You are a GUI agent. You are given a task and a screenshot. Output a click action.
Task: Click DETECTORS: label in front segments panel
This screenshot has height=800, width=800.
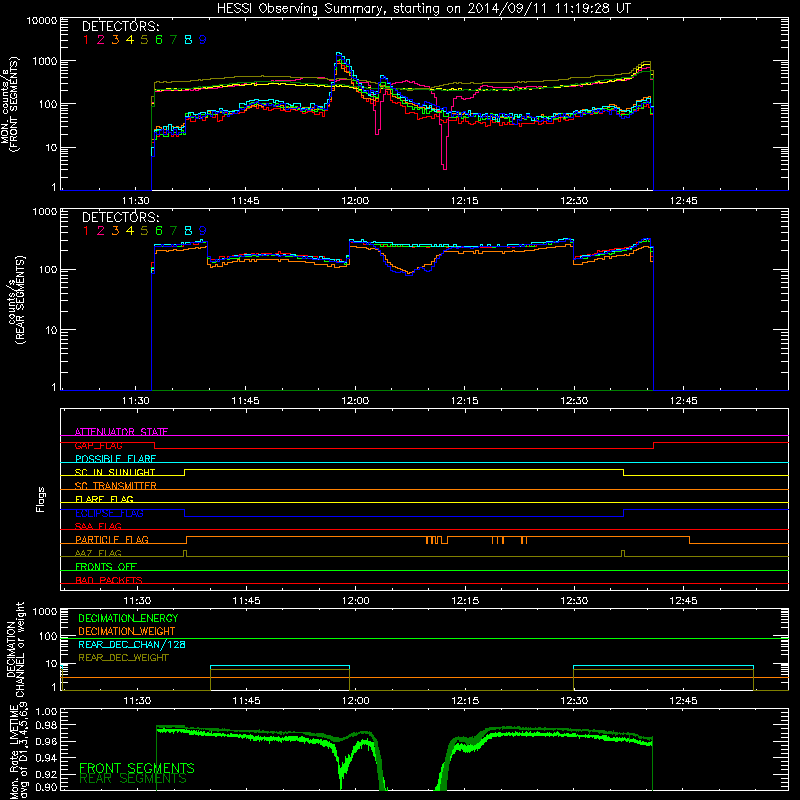pyautogui.click(x=121, y=26)
